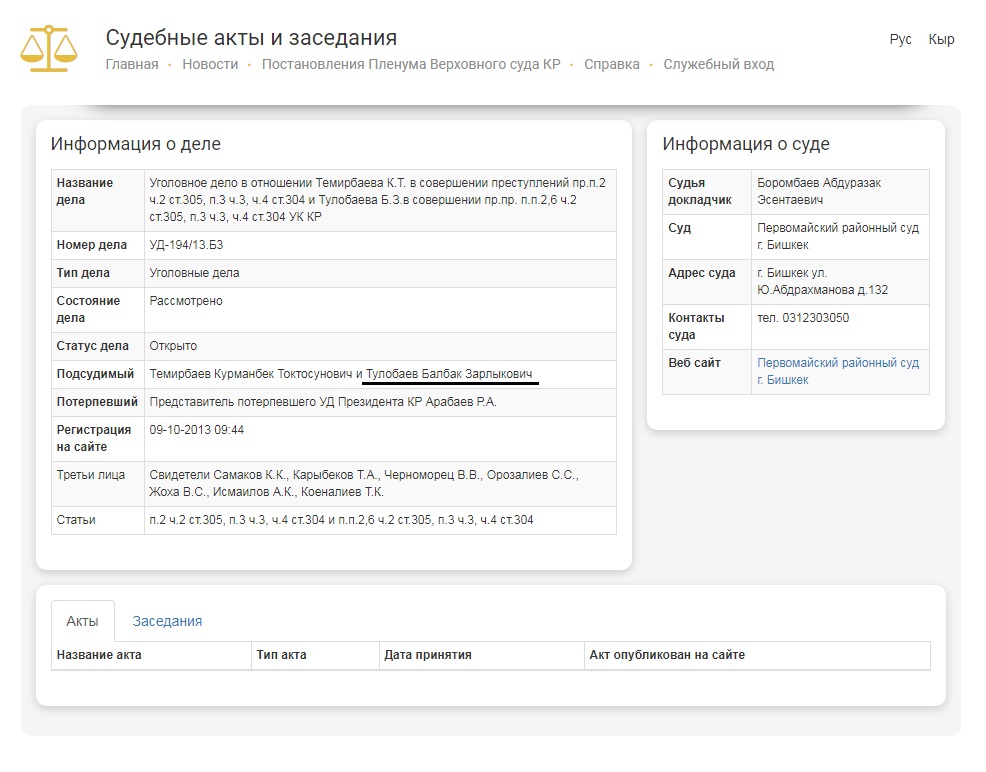Screen dimensions: 986x772
Task: Switch to the Заседания tab
Action: pos(167,621)
